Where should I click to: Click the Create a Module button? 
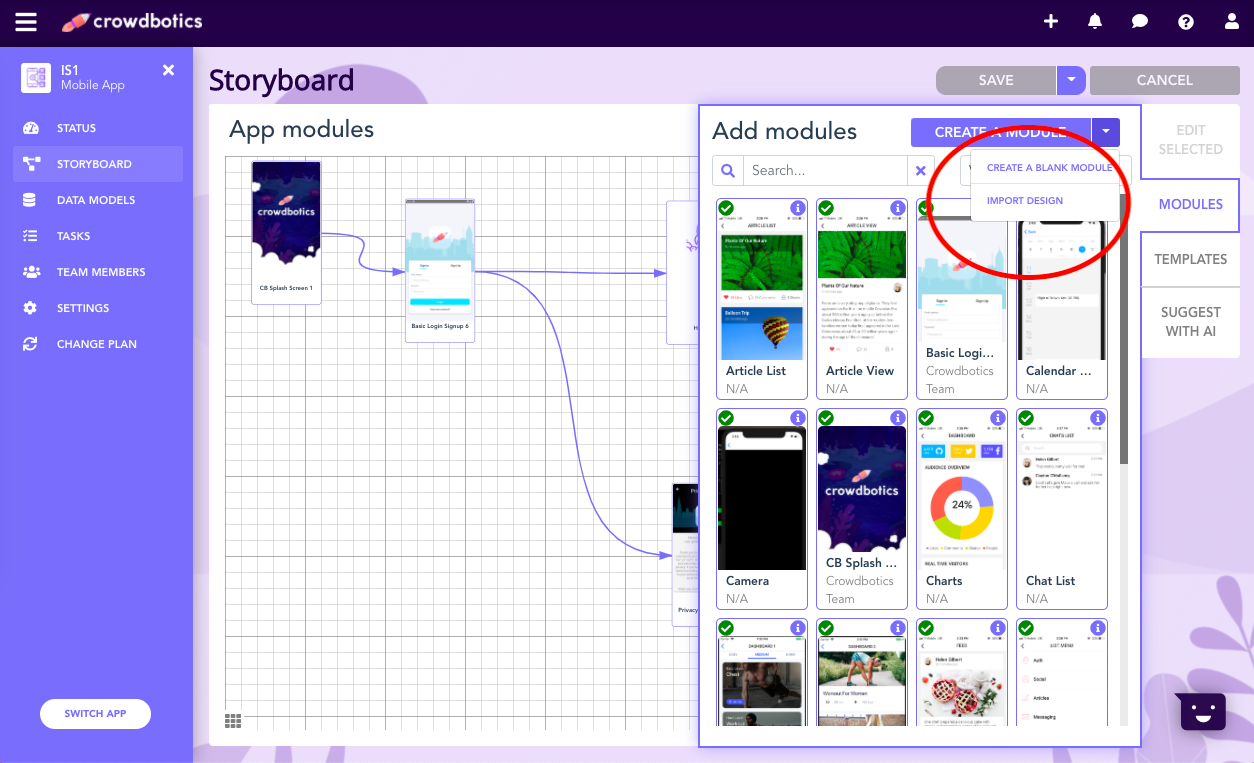[x=1001, y=132]
